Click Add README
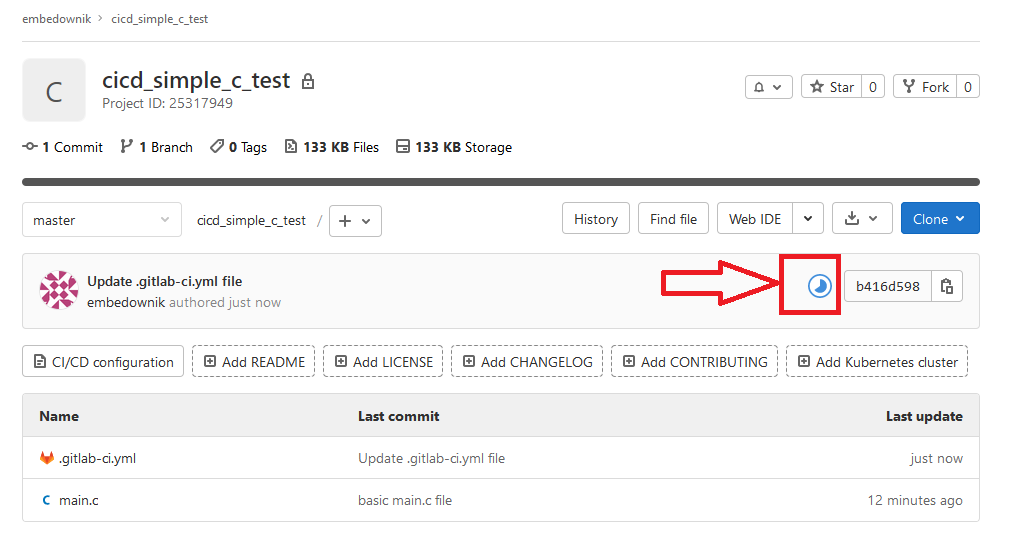The image size is (1014, 545). tap(254, 362)
